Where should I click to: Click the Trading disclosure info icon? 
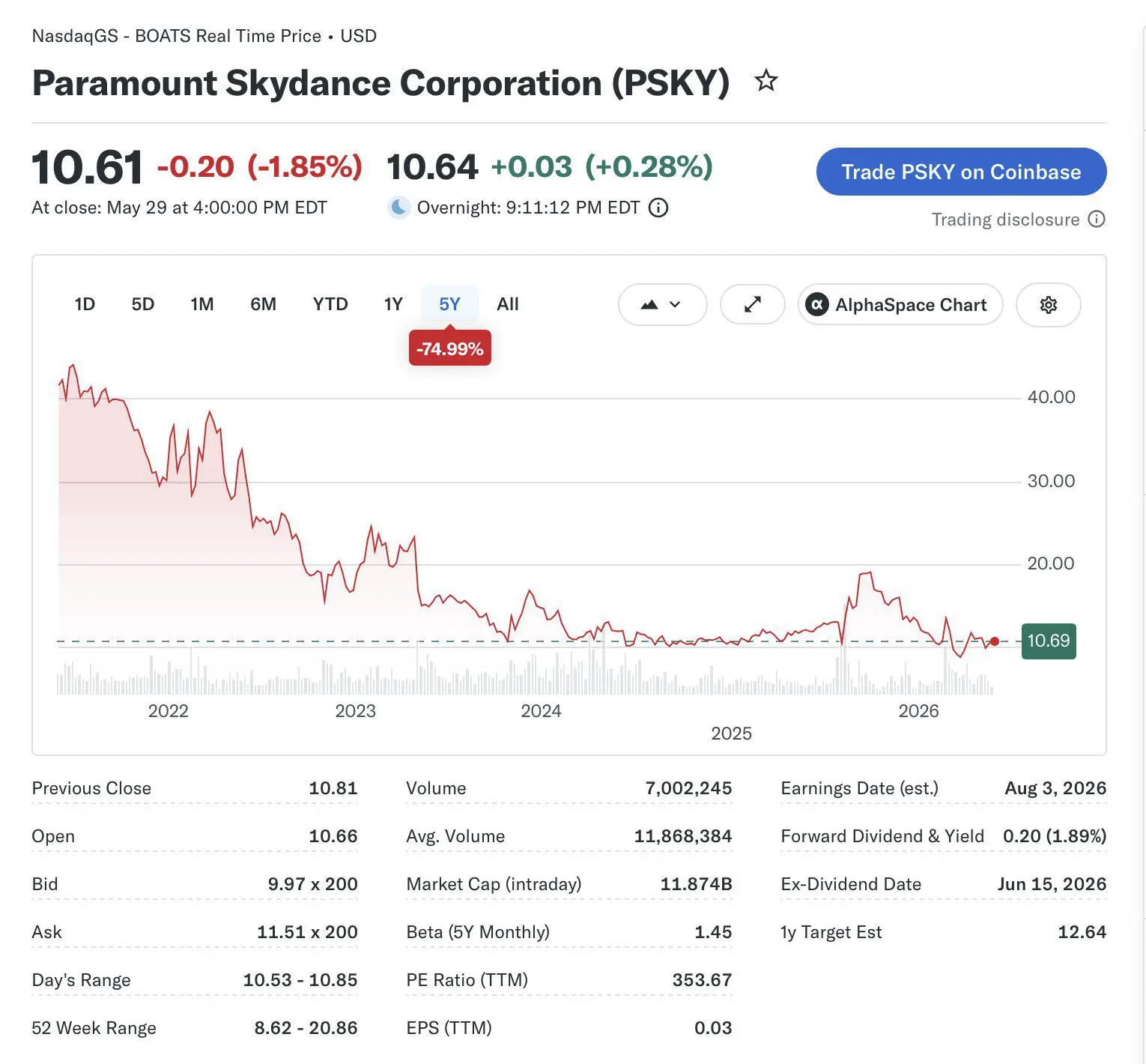1097,219
